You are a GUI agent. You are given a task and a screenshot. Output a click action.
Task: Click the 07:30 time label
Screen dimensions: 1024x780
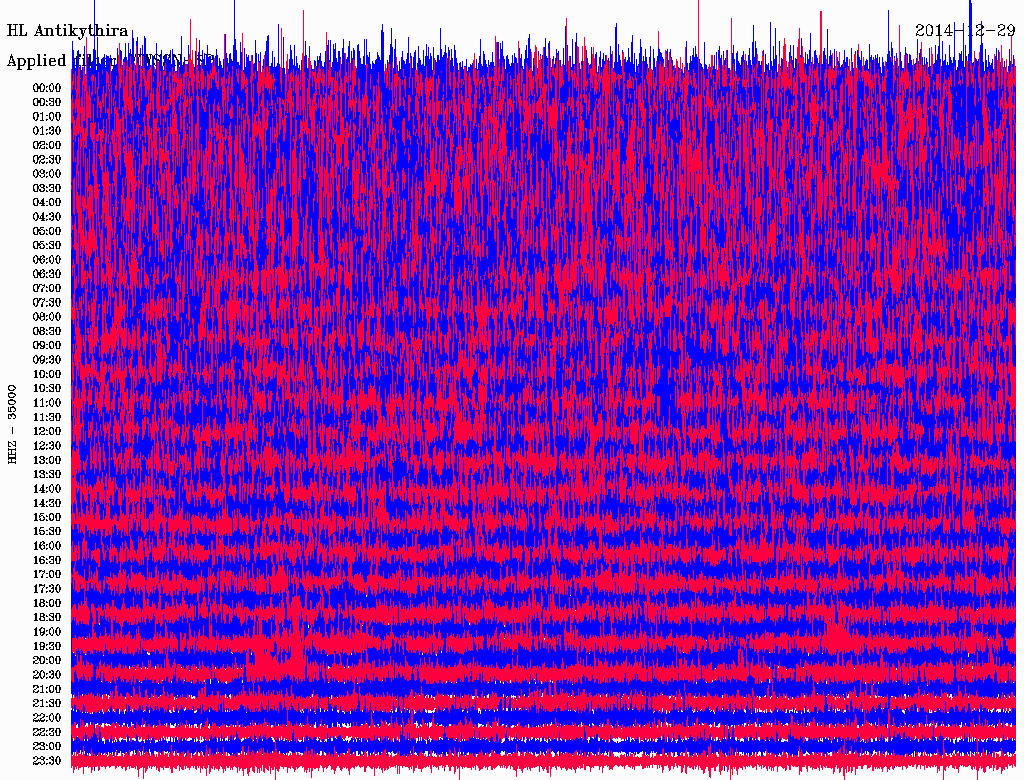[47, 302]
